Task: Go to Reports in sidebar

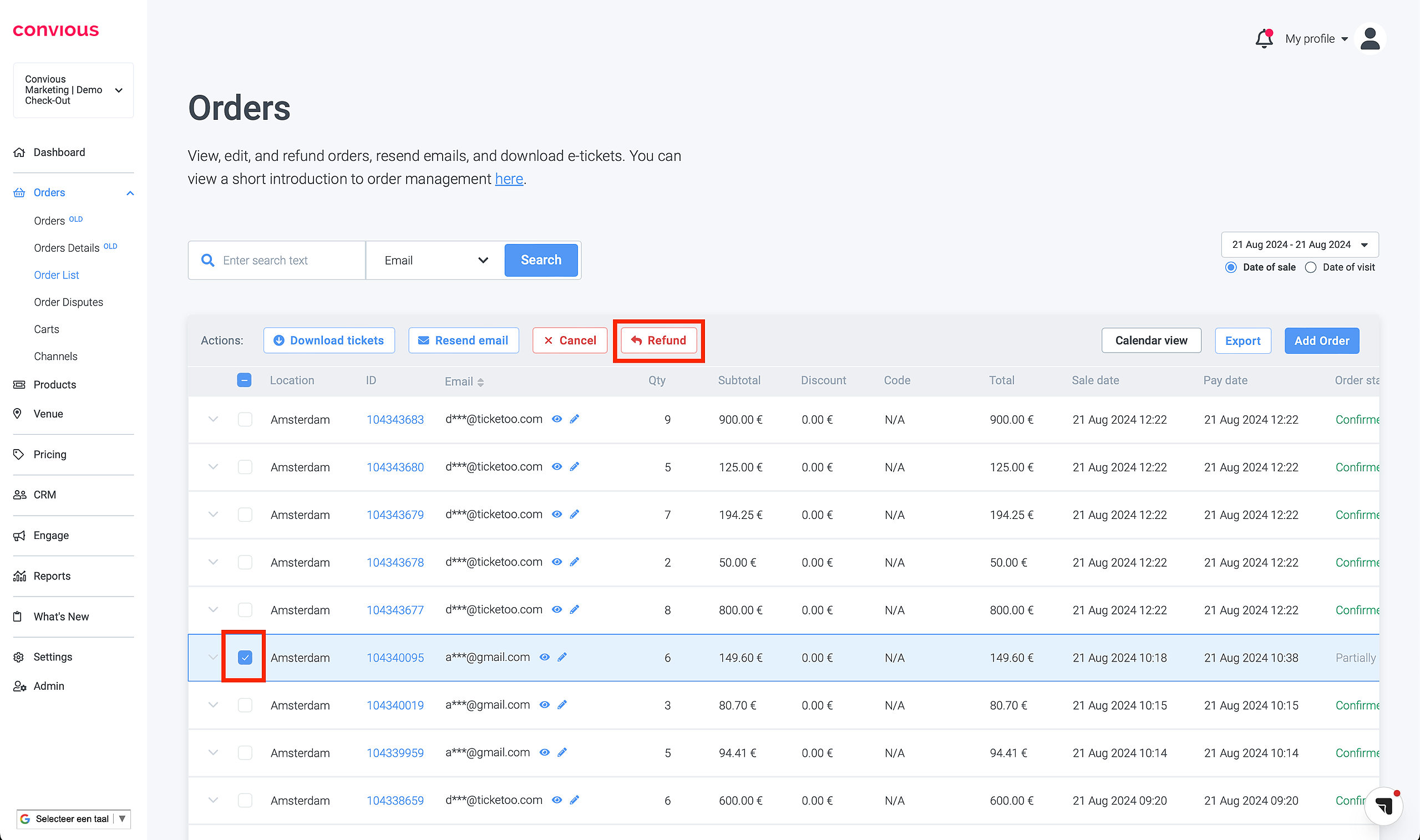Action: [x=52, y=576]
